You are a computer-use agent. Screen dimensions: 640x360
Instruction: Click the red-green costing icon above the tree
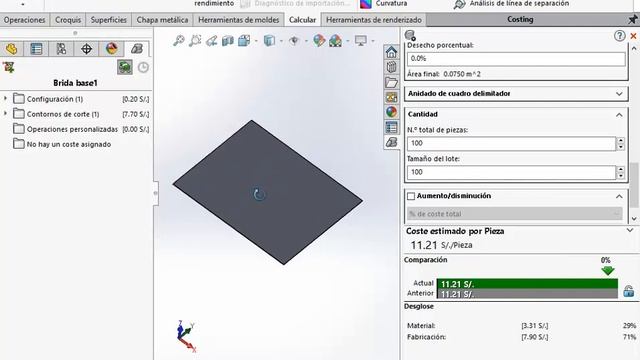9,67
